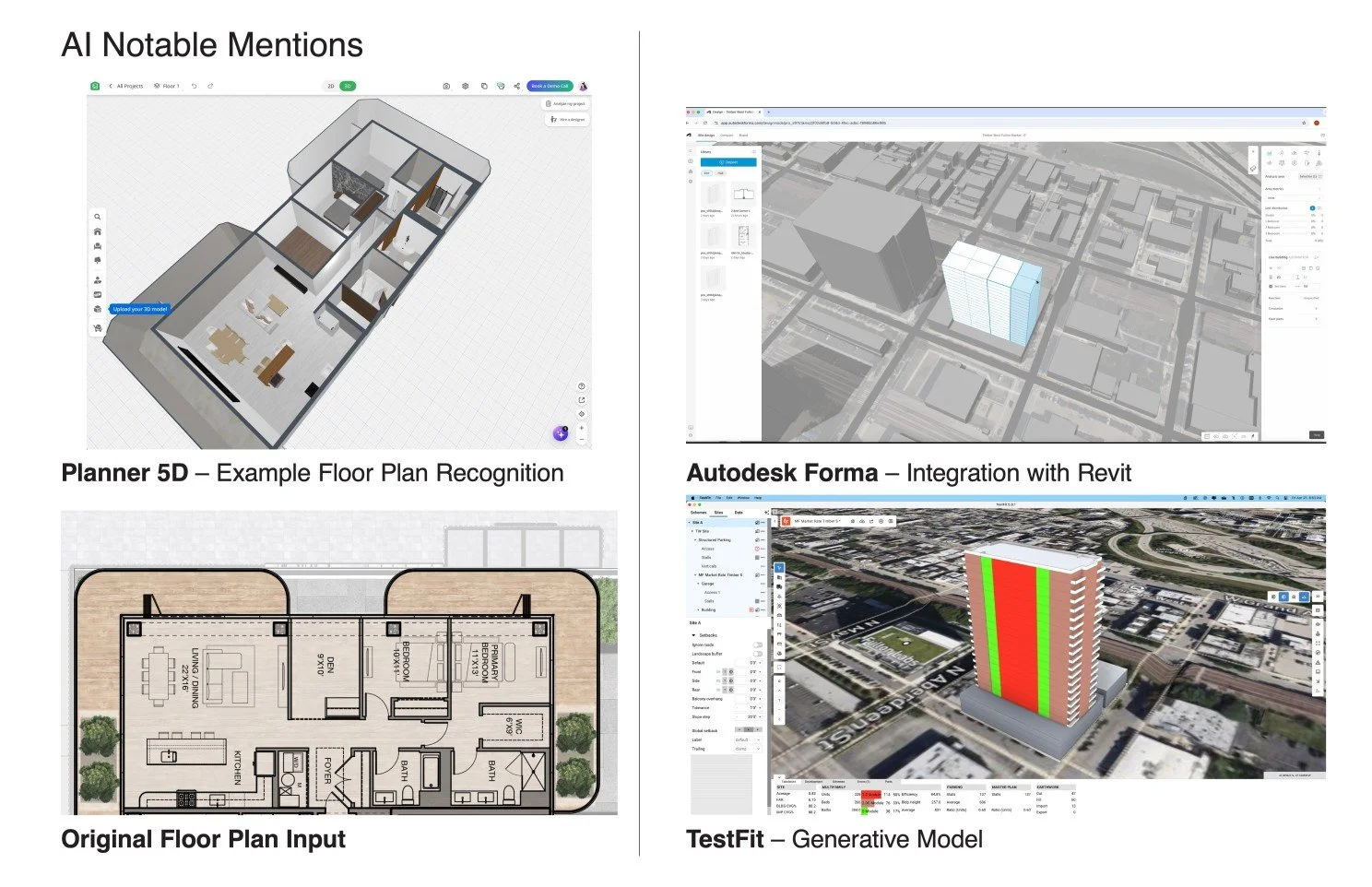Collapse the Setbacks section in TestFit
The image size is (1372, 887).
[x=693, y=635]
